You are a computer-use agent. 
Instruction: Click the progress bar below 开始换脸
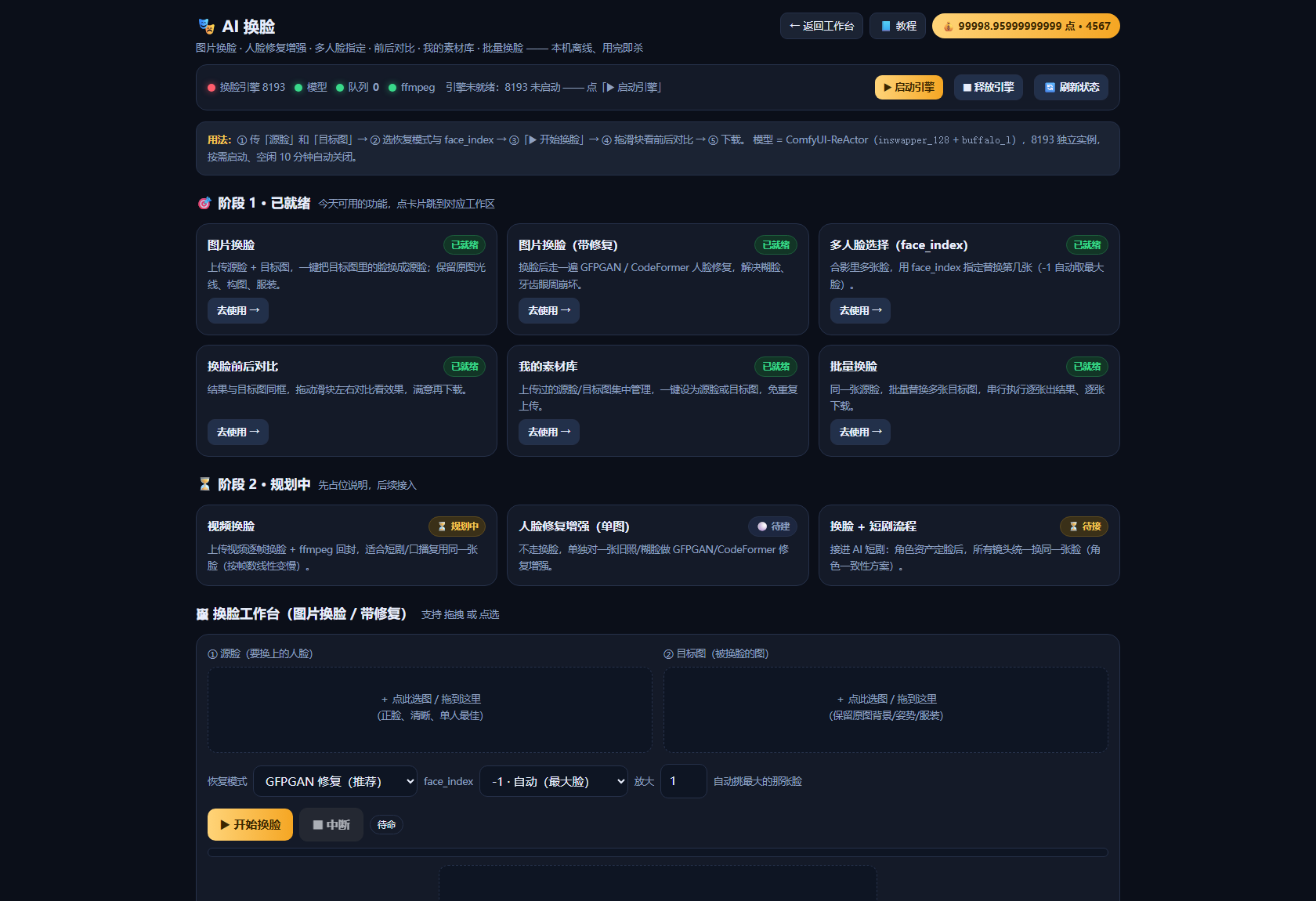(x=658, y=852)
